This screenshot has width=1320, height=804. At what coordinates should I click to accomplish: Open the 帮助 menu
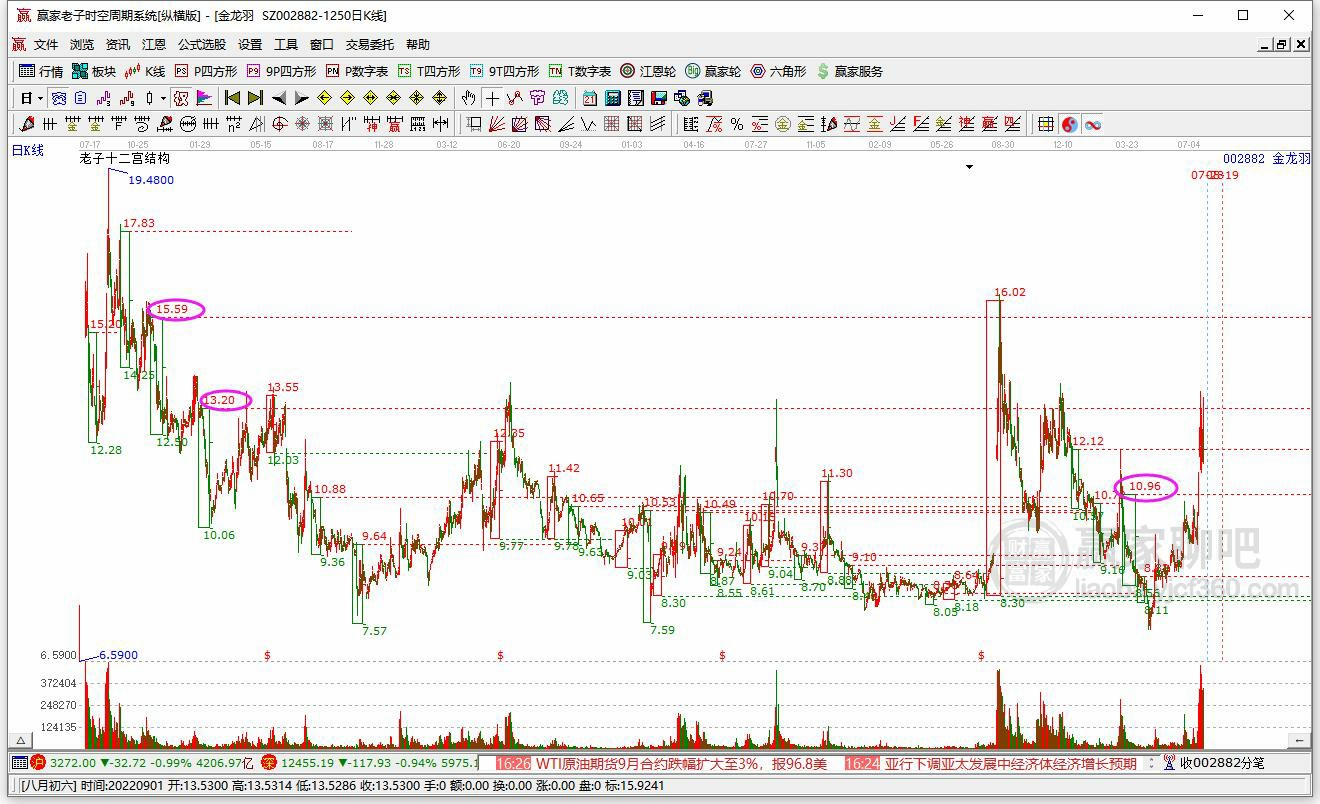point(418,45)
